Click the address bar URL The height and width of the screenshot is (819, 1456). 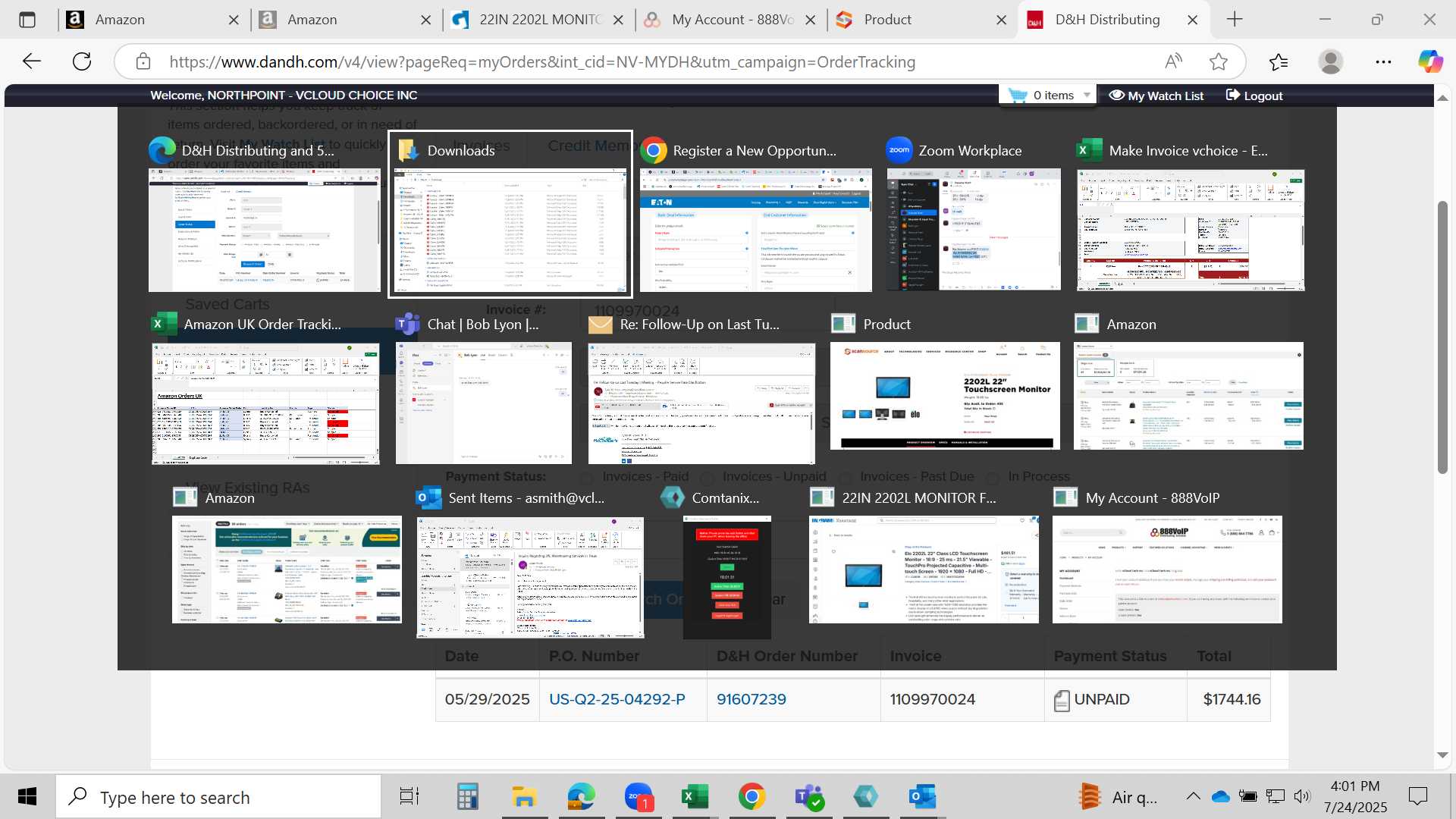click(x=542, y=61)
